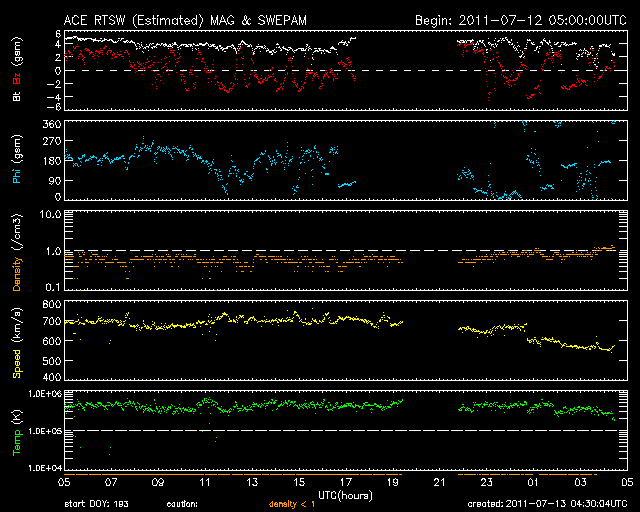Click the green Temp (K) axis label
The image size is (640, 512).
pyautogui.click(x=16, y=428)
